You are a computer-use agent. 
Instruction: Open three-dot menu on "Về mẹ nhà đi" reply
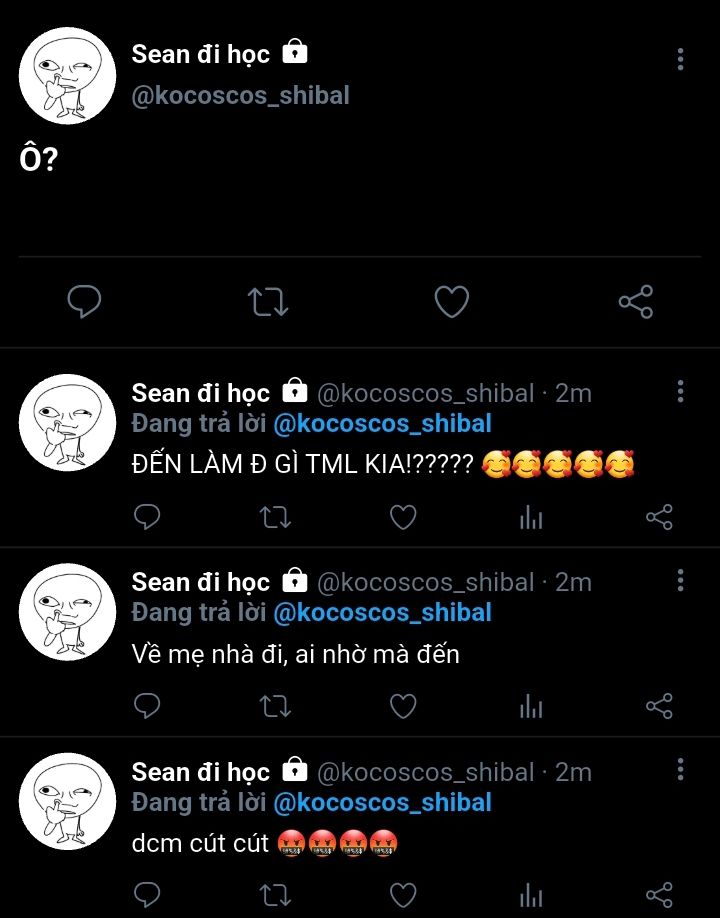click(x=680, y=580)
